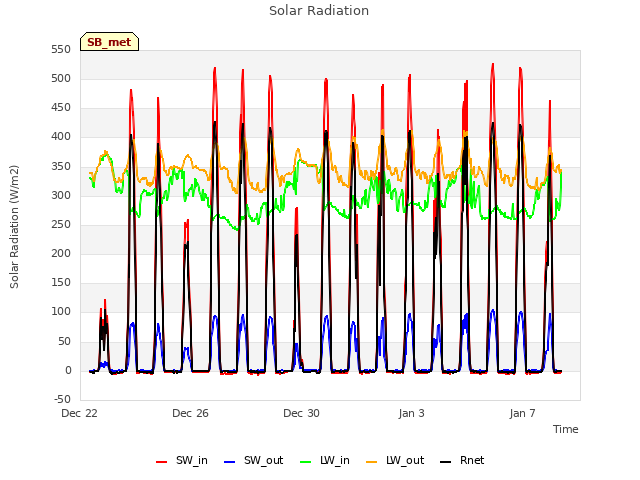Select the Rnet legend label
The height and width of the screenshot is (480, 640).
coord(472,460)
